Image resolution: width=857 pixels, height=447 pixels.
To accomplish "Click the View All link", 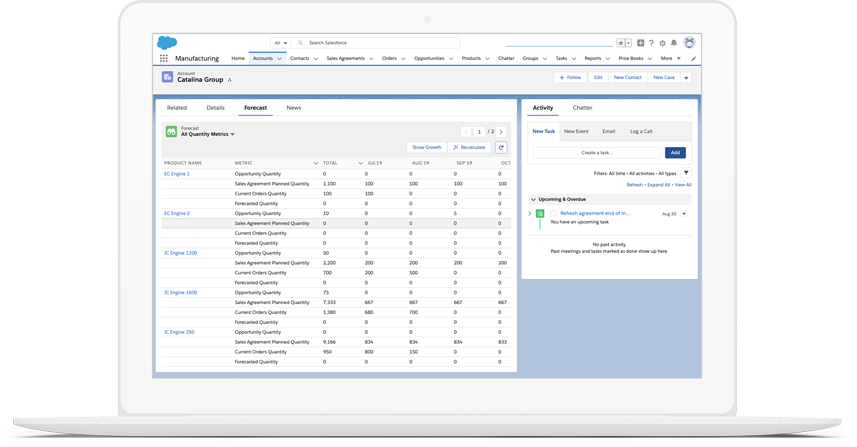I will click(x=683, y=185).
